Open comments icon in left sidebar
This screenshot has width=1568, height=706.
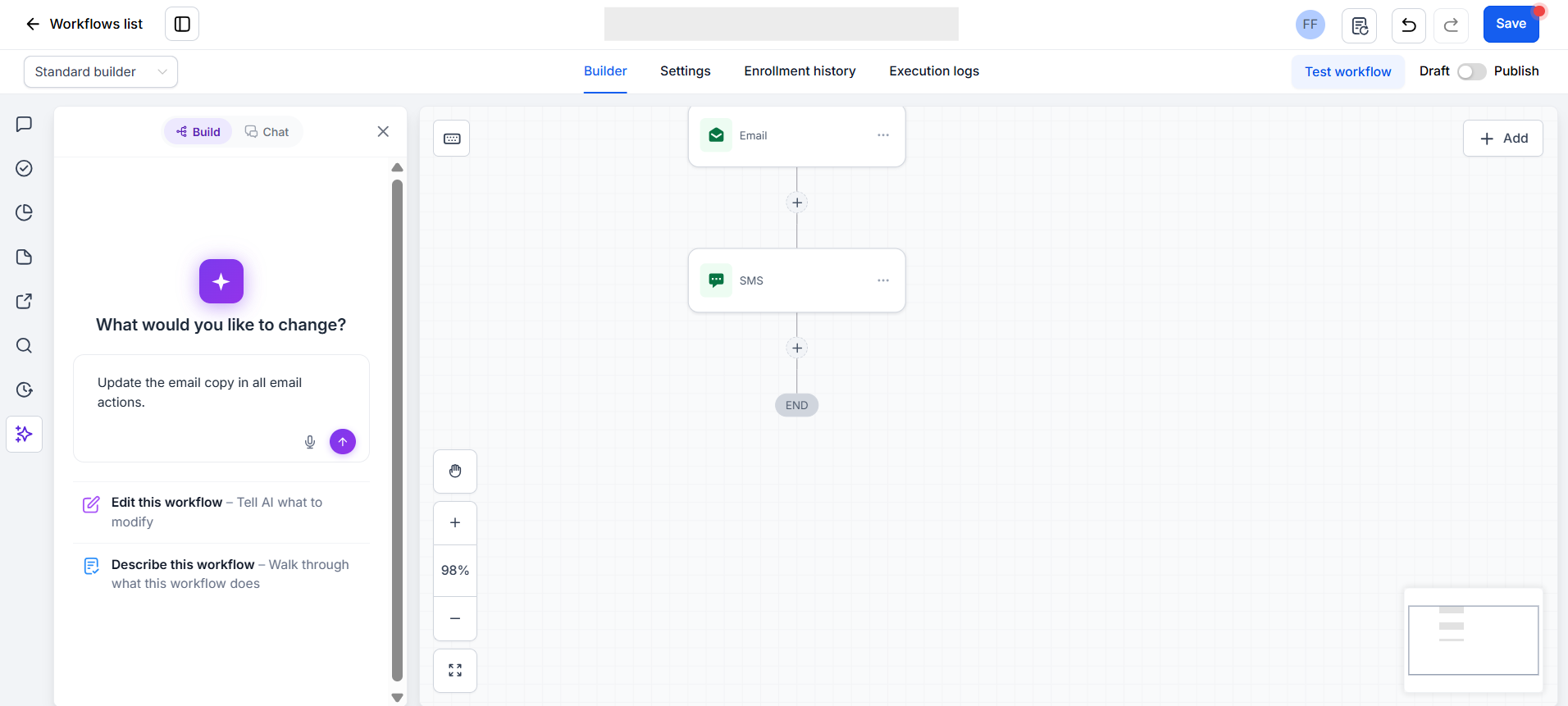pos(25,124)
